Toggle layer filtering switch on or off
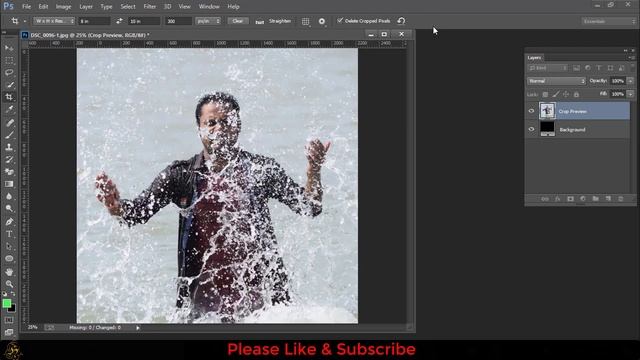 pos(632,68)
